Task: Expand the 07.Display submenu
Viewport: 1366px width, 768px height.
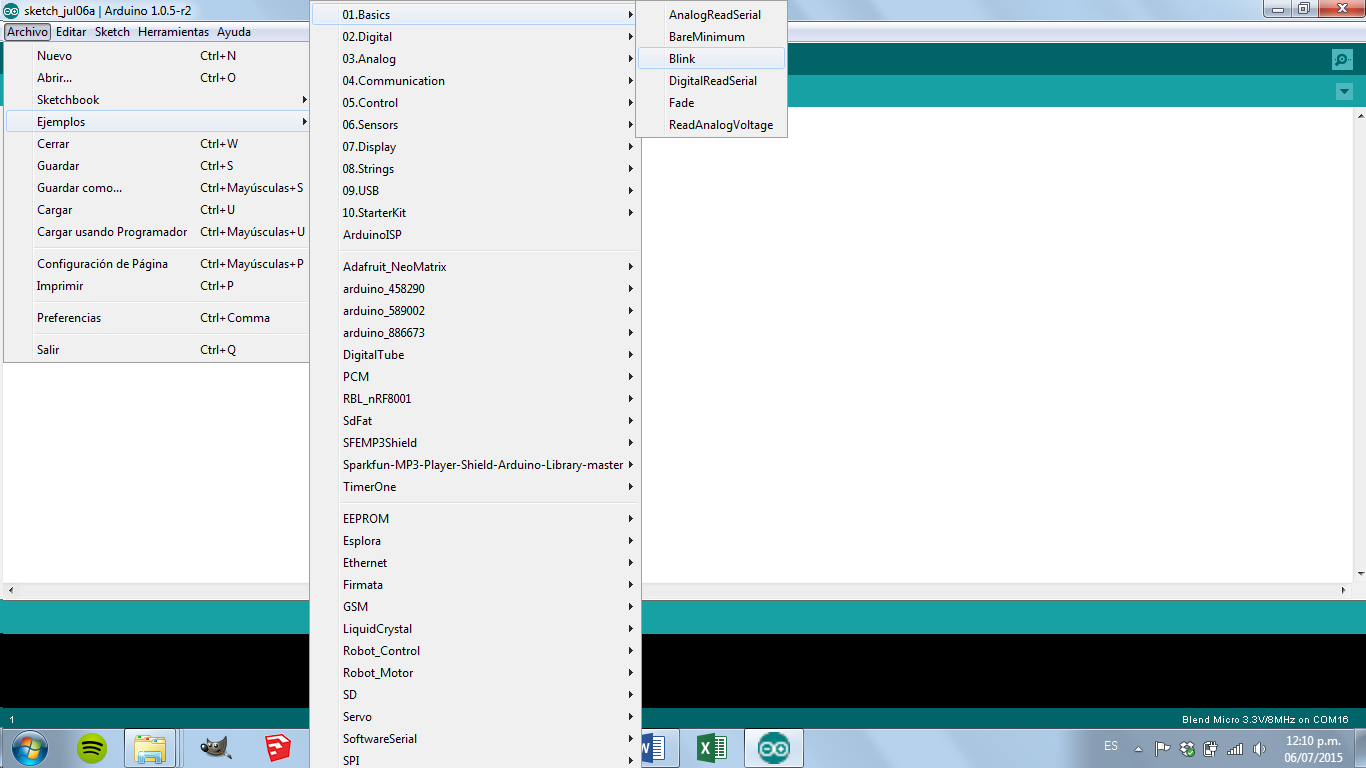Action: coord(475,147)
